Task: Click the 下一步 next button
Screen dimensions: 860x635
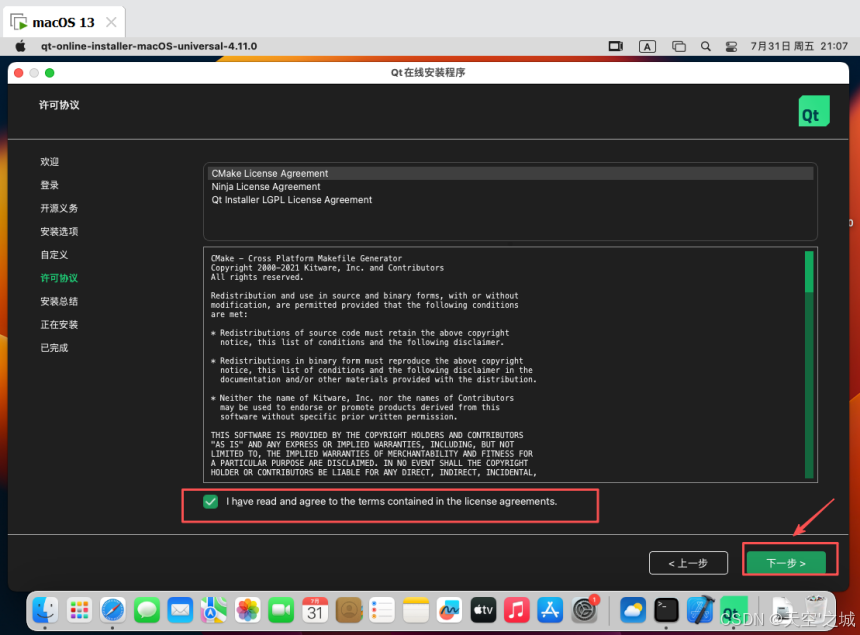Action: [x=786, y=563]
